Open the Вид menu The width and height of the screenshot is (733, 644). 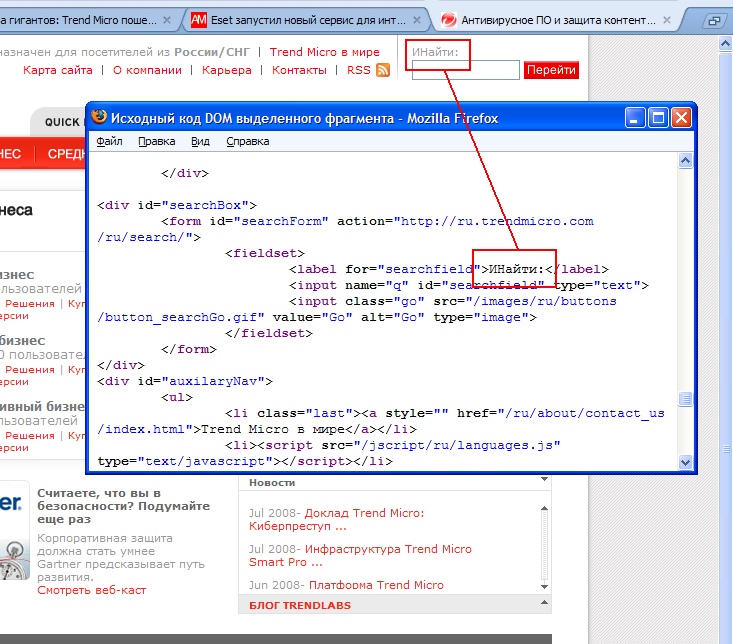point(200,141)
